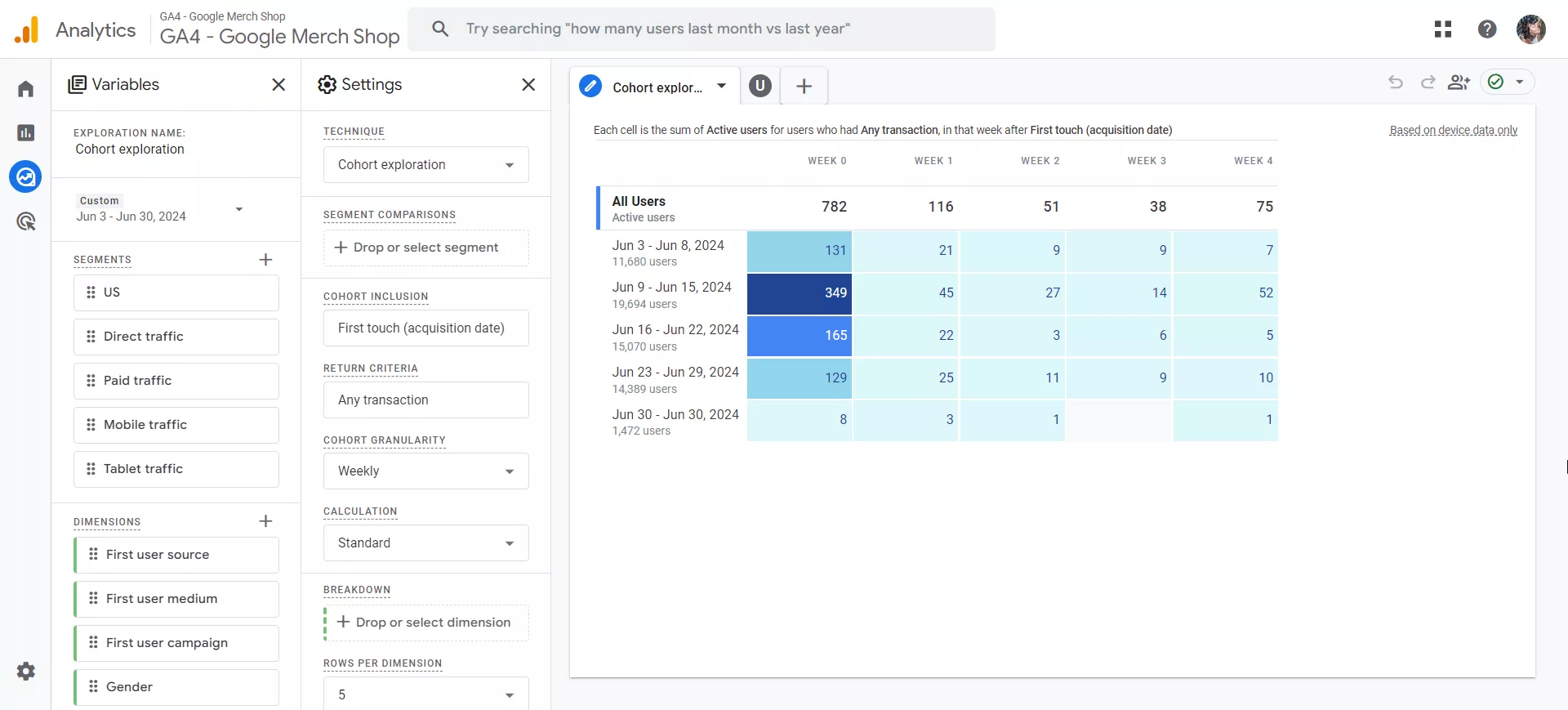Close the Variables panel
The image size is (1568, 710).
[278, 85]
